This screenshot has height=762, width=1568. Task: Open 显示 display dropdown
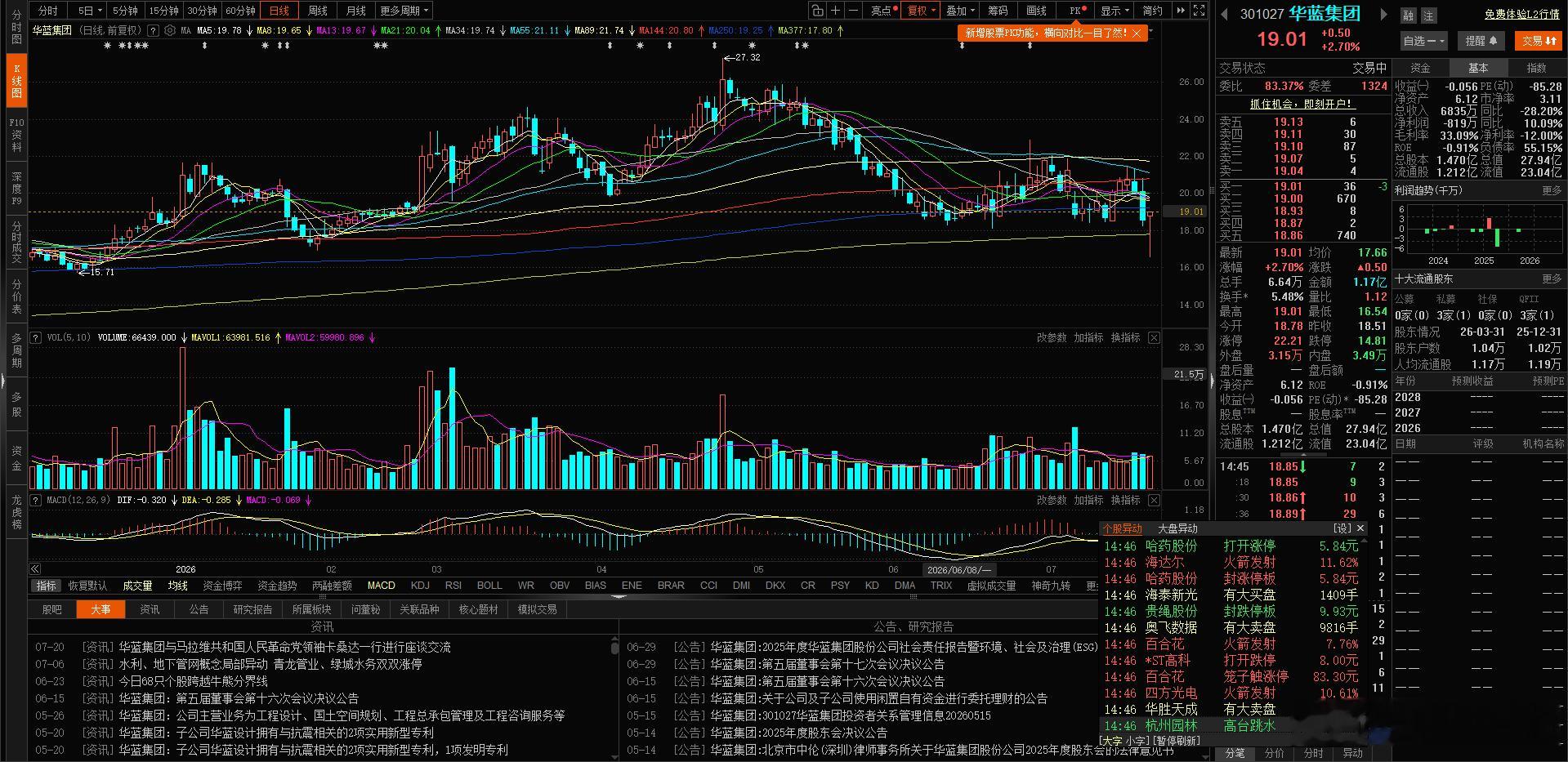tap(1115, 11)
